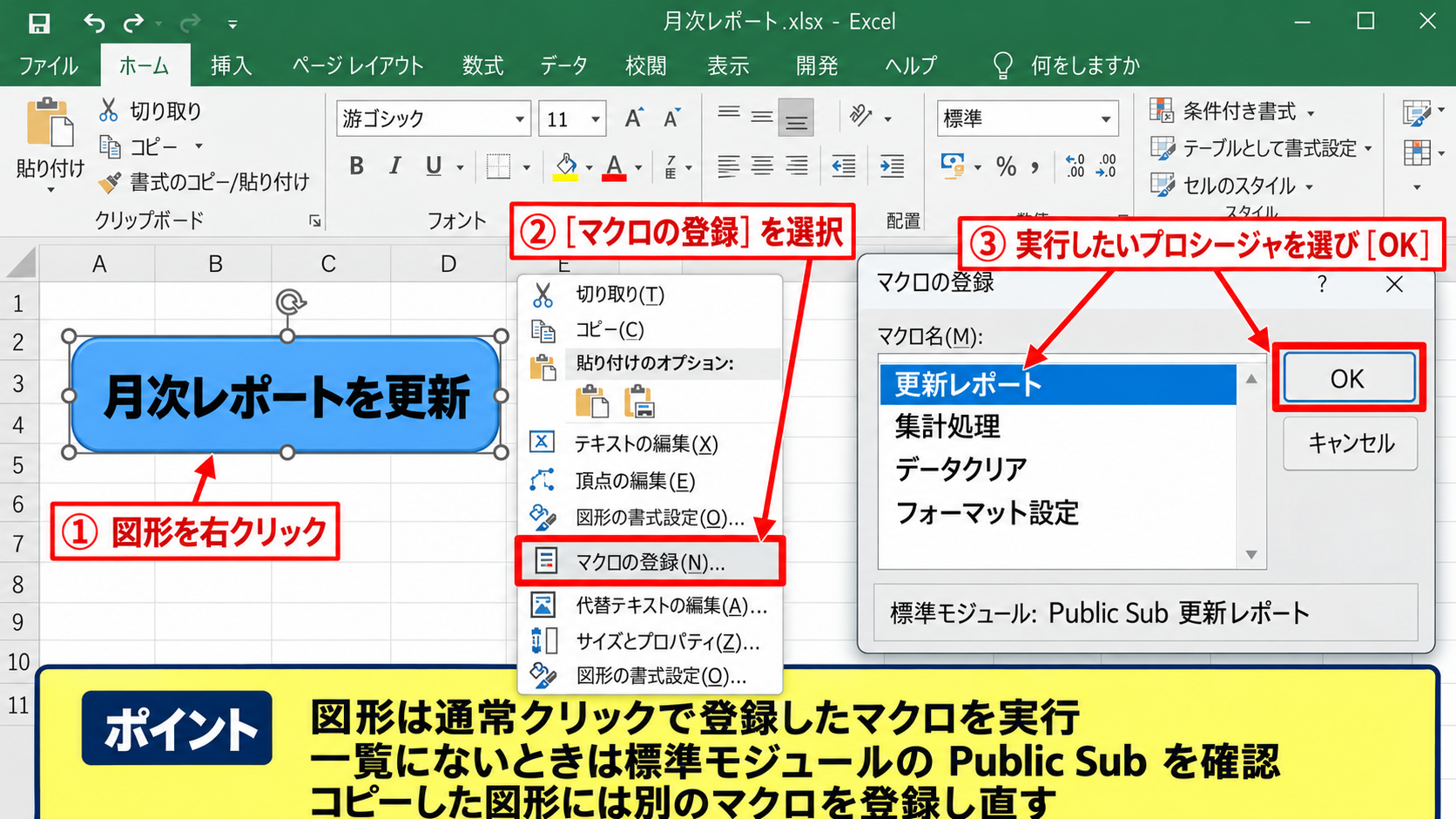Image resolution: width=1456 pixels, height=819 pixels.
Task: Switch to the 開発 ribbon tab
Action: [817, 65]
